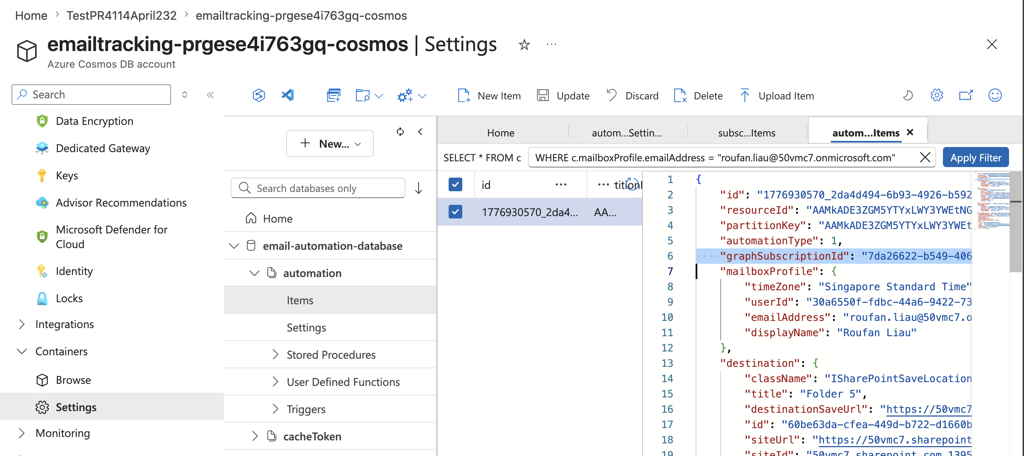
Task: Expand the cacheToken container
Action: click(x=255, y=436)
